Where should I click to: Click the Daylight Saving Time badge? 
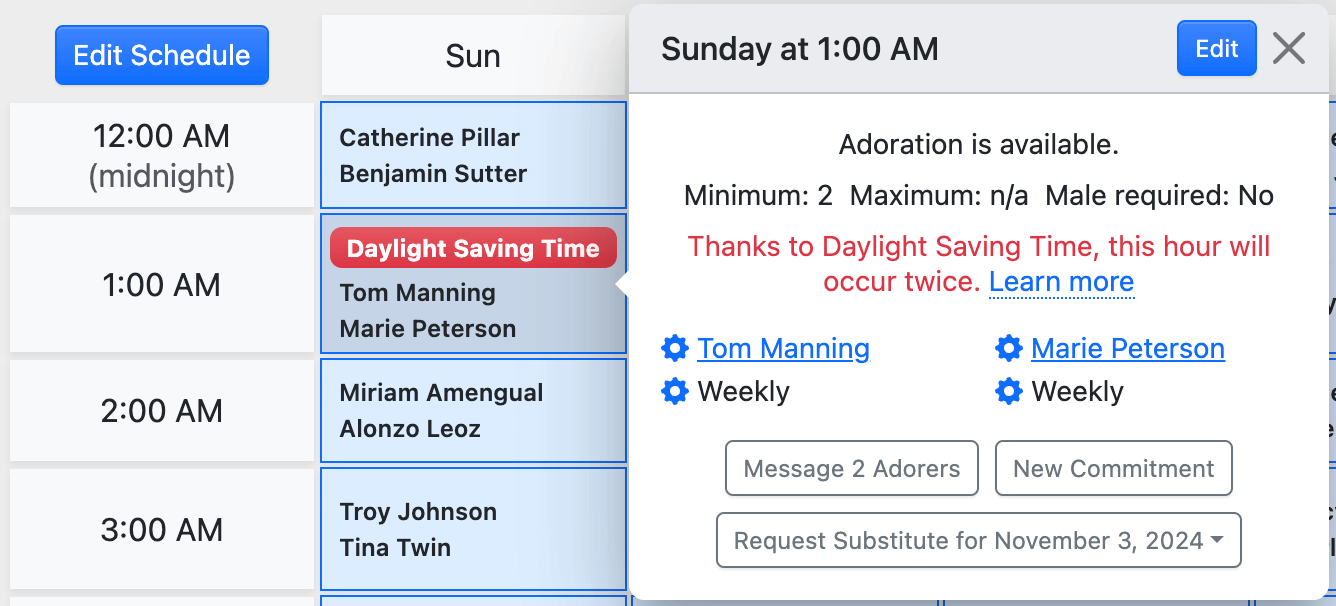(x=473, y=249)
